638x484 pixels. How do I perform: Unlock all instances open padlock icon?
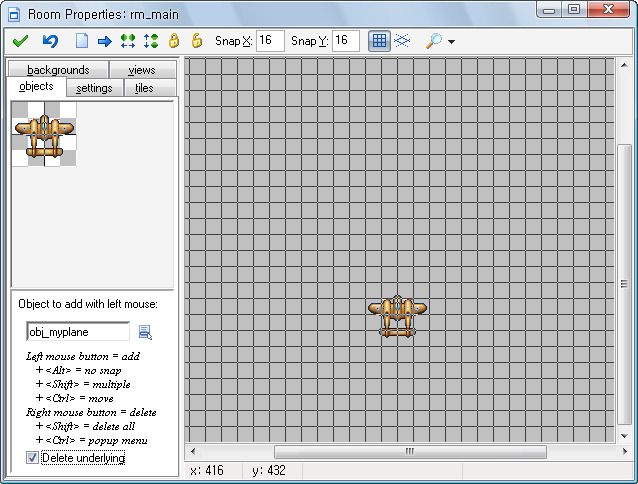click(197, 41)
